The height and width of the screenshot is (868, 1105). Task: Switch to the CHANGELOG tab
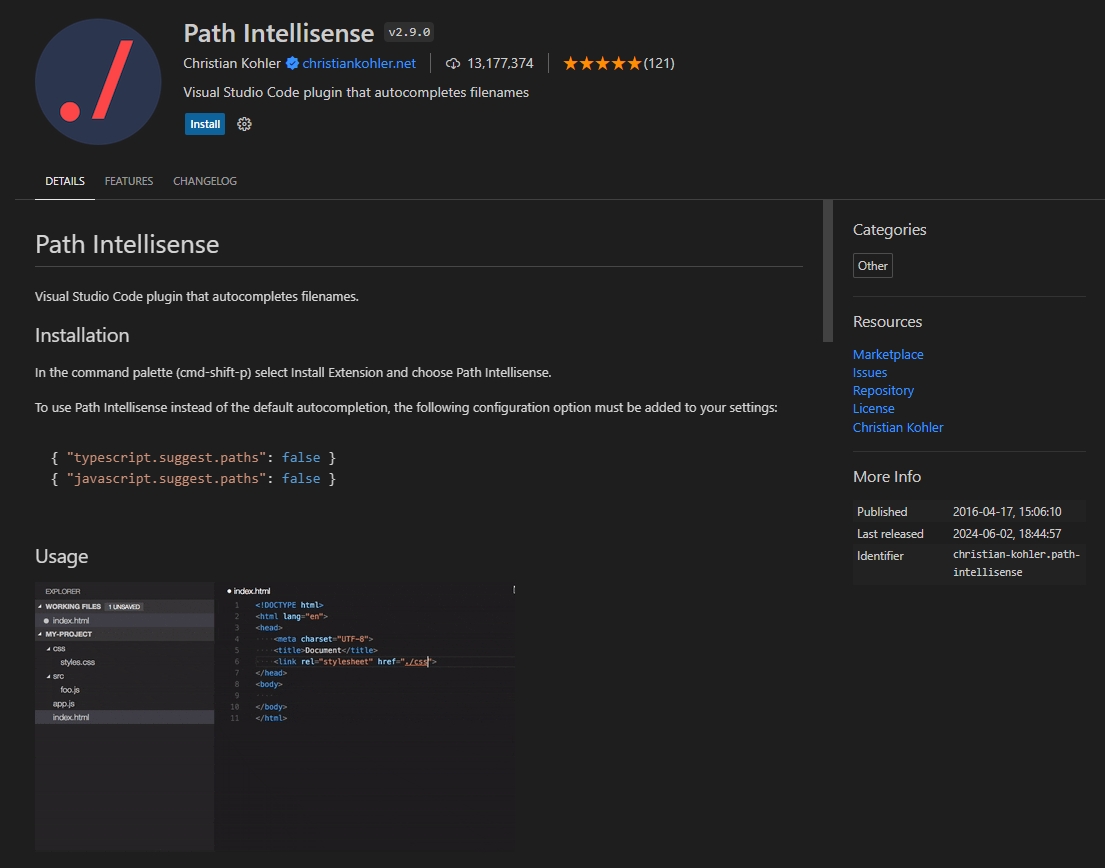tap(205, 181)
